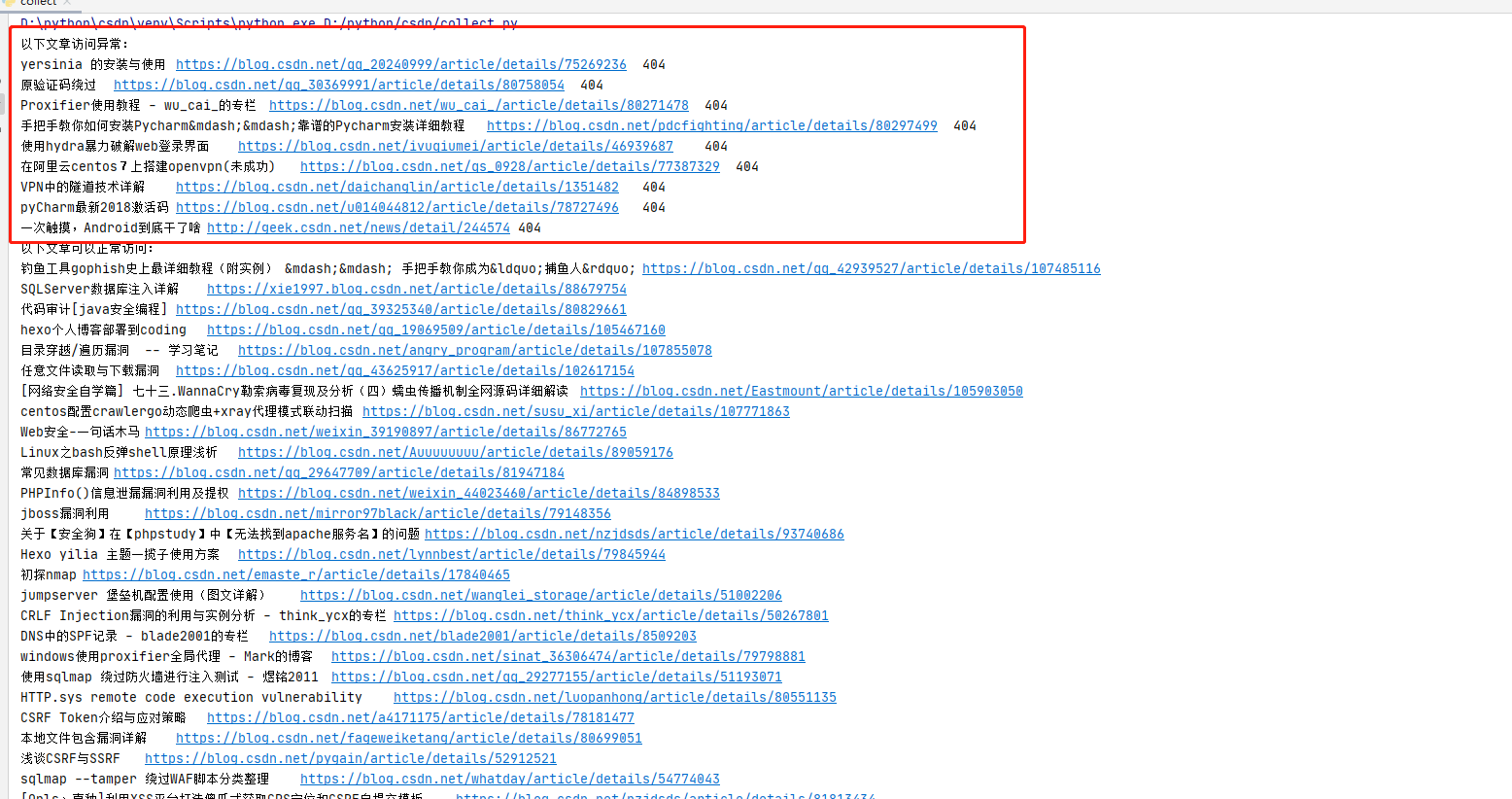Select the 404 code on pyCharm最新2018激活码 row

[x=654, y=207]
